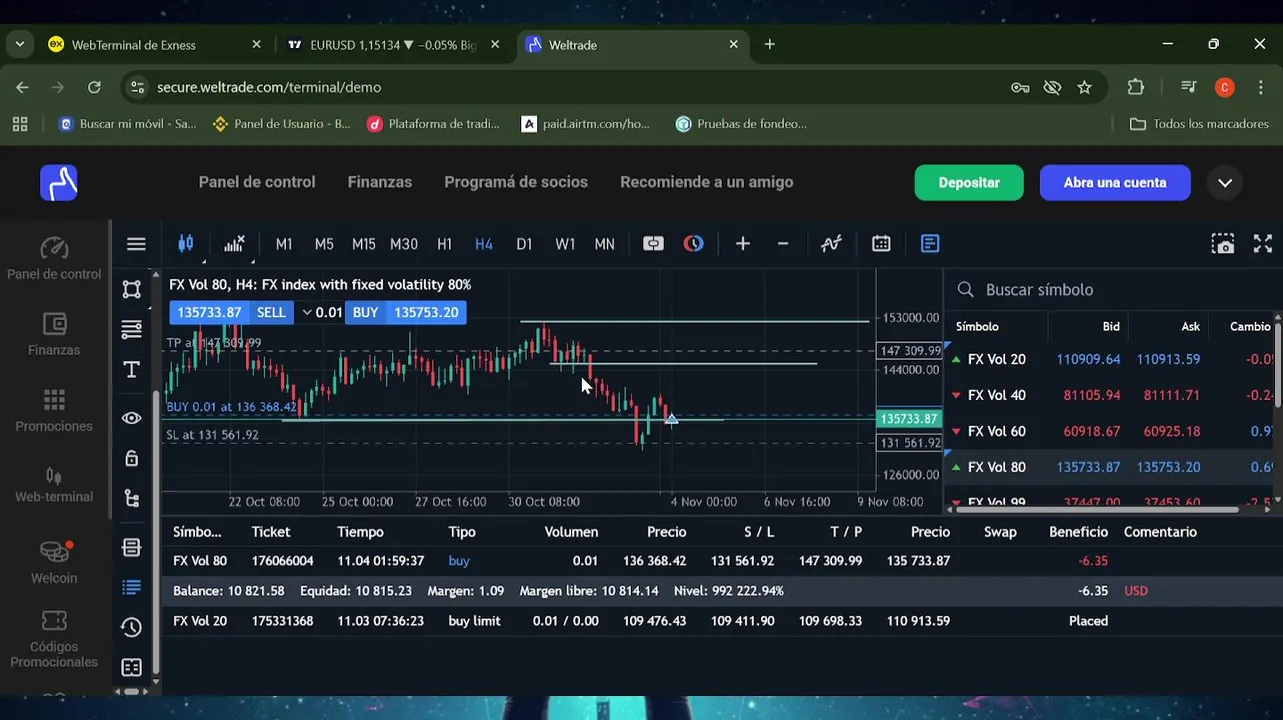Toggle the trade form panel icon
Viewport: 1283px width, 720px height.
click(x=930, y=244)
